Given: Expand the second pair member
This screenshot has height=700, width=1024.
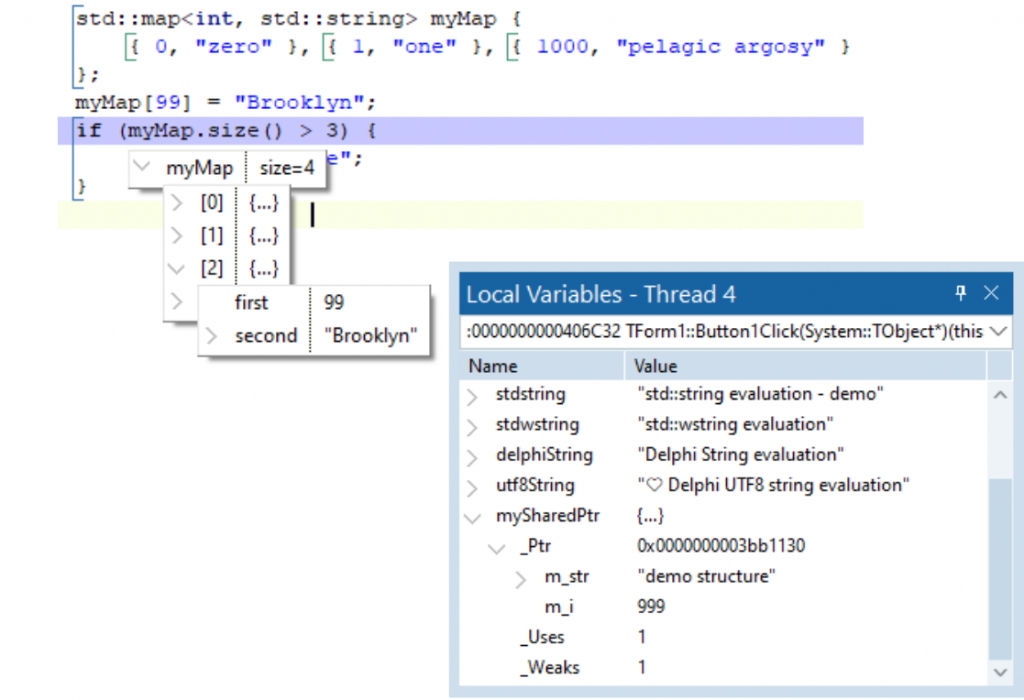Looking at the screenshot, I should [211, 336].
